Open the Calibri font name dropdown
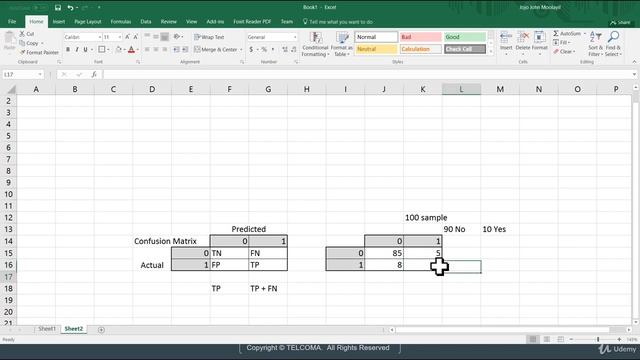Viewport: 640px width, 360px height. (x=100, y=37)
